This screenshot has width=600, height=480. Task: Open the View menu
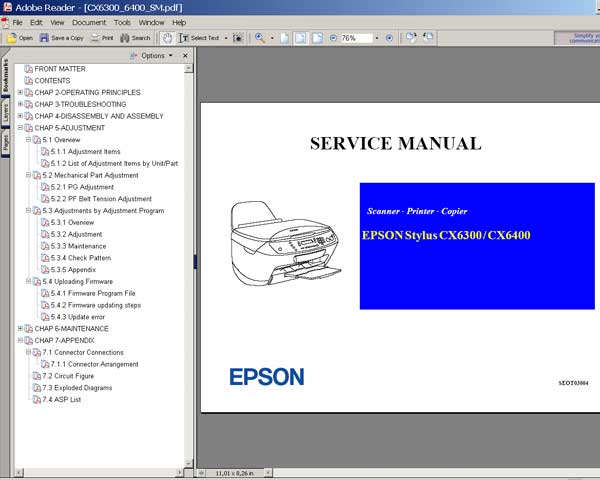pos(57,23)
